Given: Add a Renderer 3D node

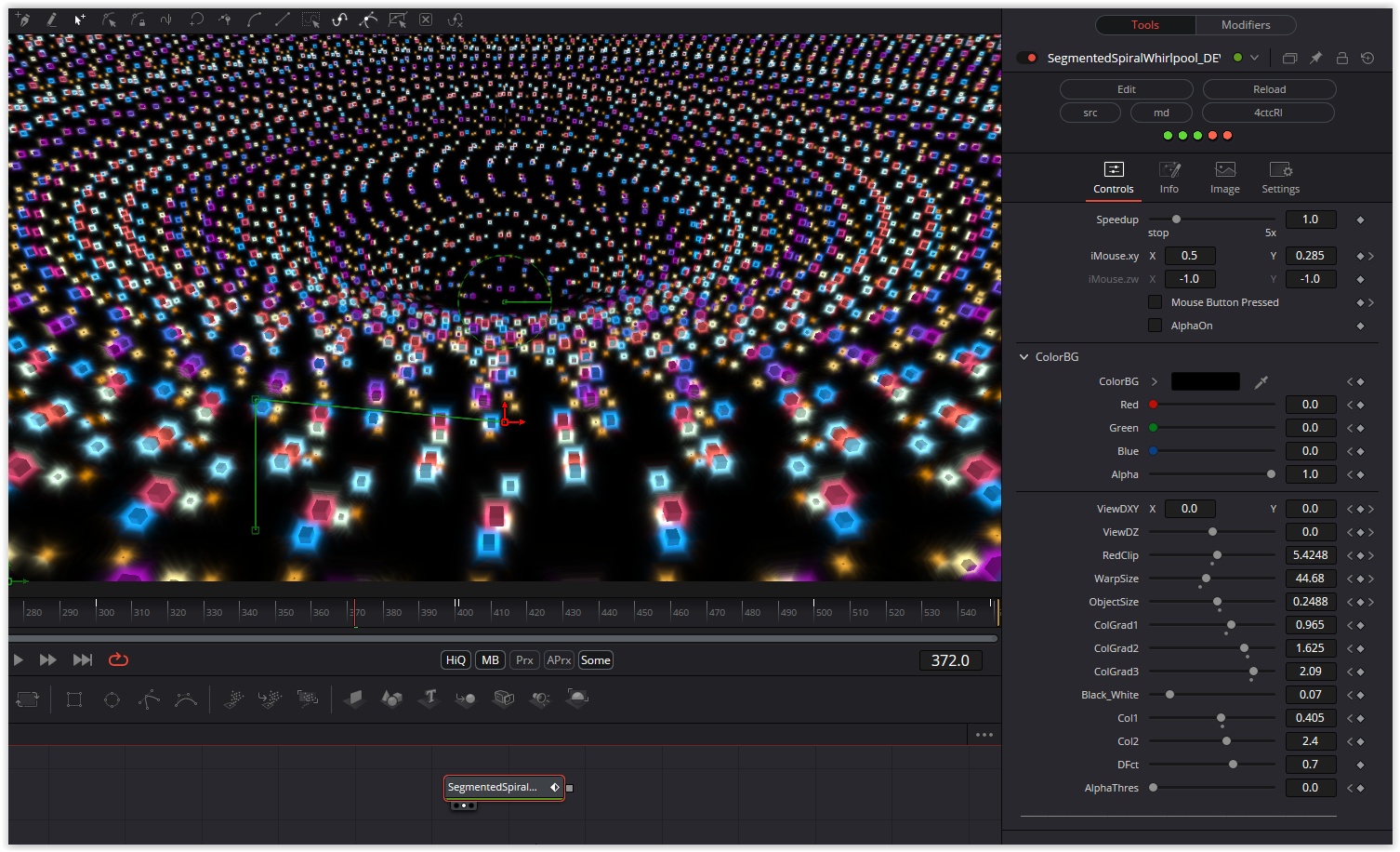Looking at the screenshot, I should coord(577,699).
